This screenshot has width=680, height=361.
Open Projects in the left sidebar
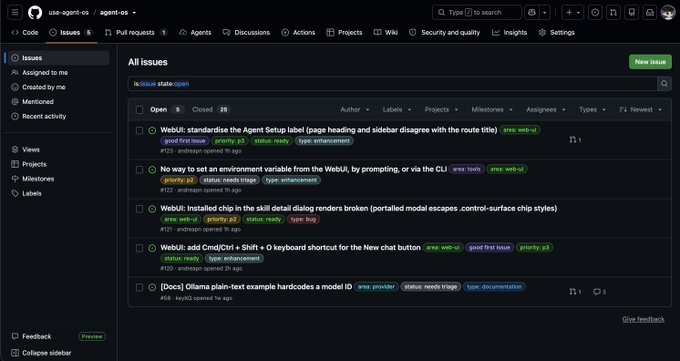pos(58,164)
